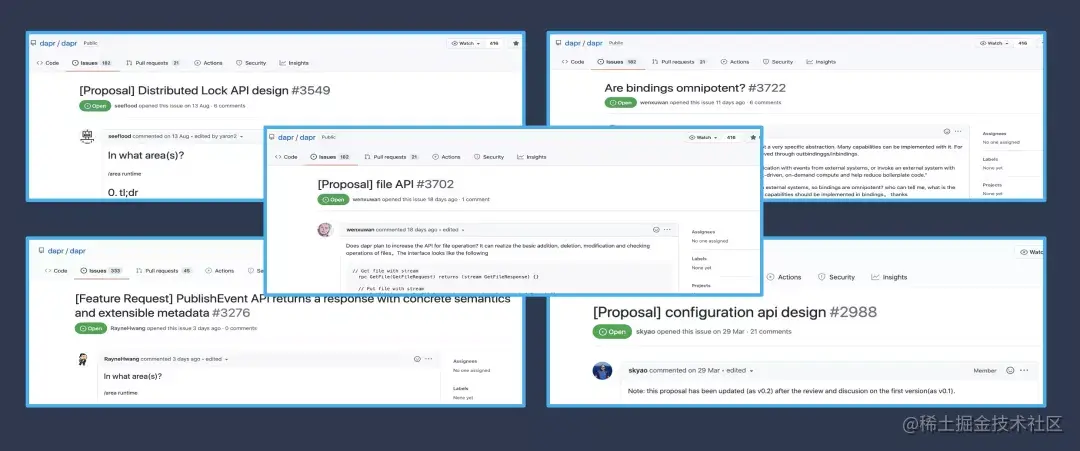This screenshot has width=1080, height=451.
Task: Click author seeflood under Distributed Lock title
Action: pyautogui.click(x=125, y=105)
